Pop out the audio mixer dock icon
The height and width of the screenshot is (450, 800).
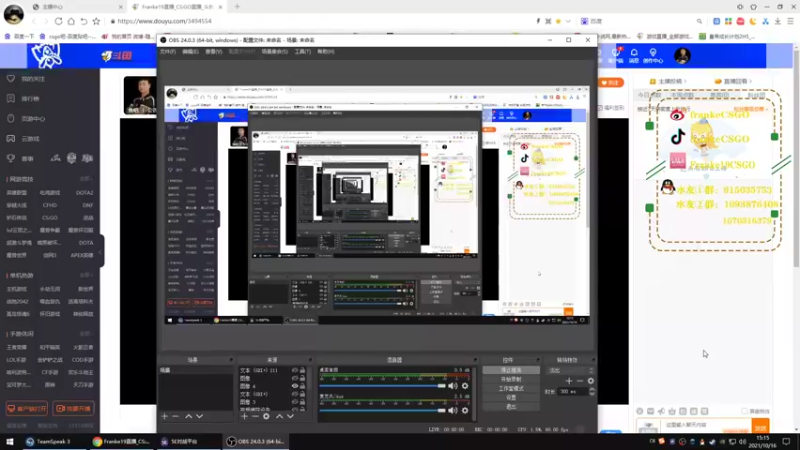[x=474, y=360]
